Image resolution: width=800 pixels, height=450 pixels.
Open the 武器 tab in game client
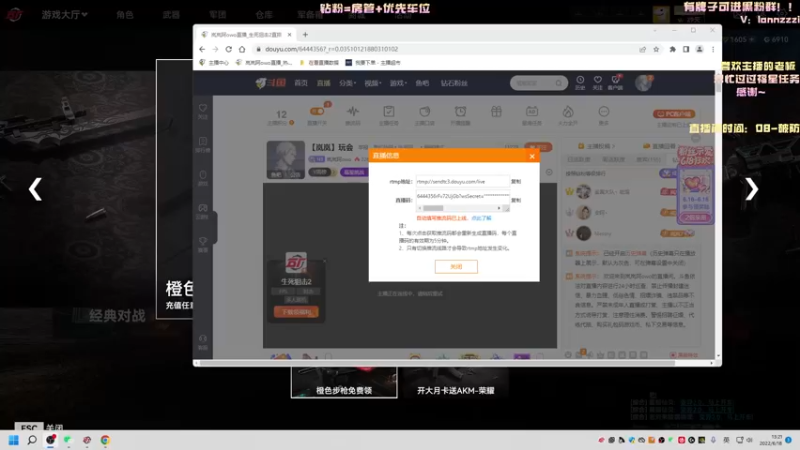(x=171, y=15)
